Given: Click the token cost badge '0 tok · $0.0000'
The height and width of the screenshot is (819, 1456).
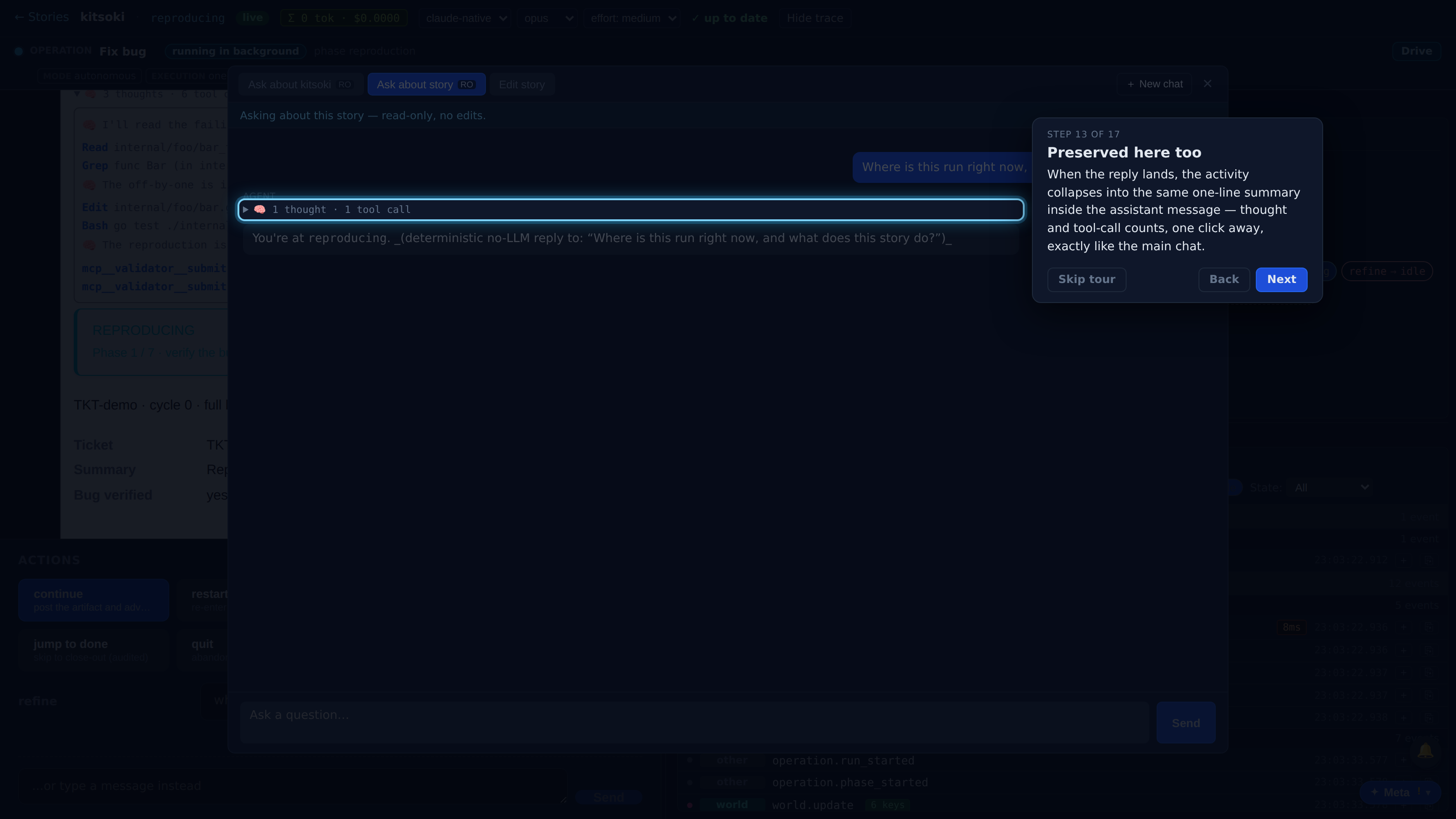Looking at the screenshot, I should click(x=344, y=18).
